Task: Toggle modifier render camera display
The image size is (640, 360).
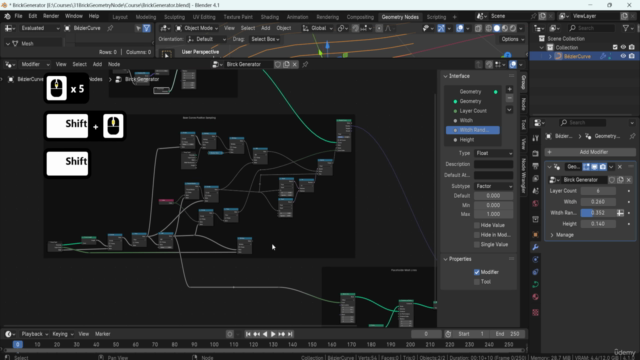Action: click(x=603, y=167)
